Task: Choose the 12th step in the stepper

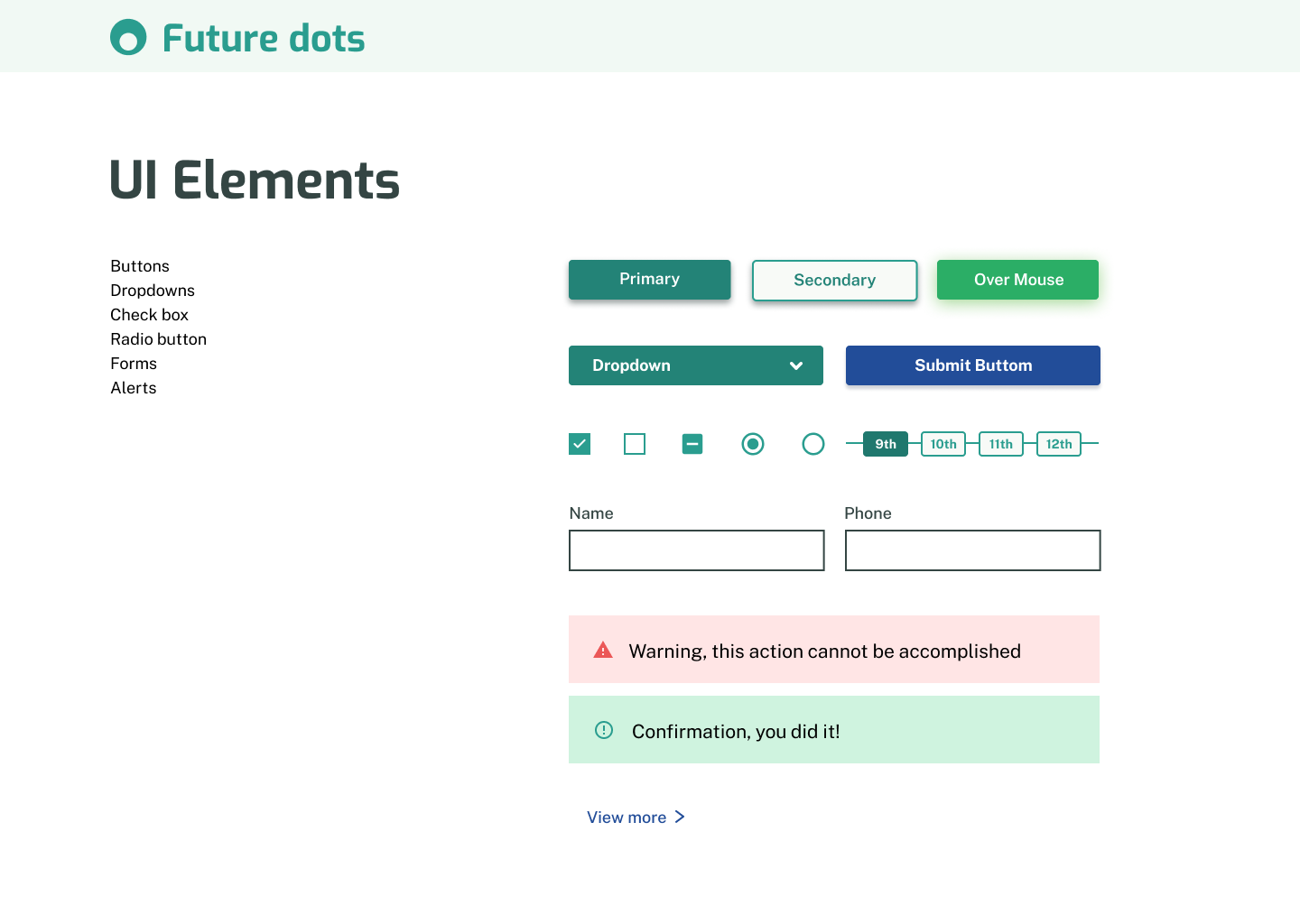Action: click(1059, 444)
